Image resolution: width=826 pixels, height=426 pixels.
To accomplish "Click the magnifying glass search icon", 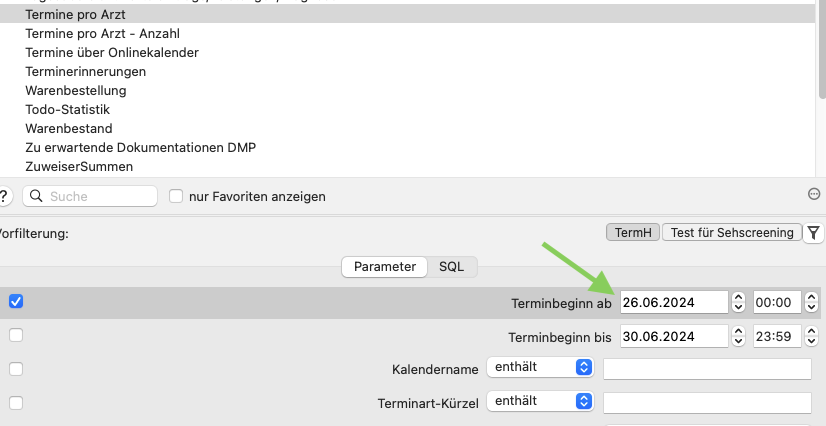I will (36, 196).
